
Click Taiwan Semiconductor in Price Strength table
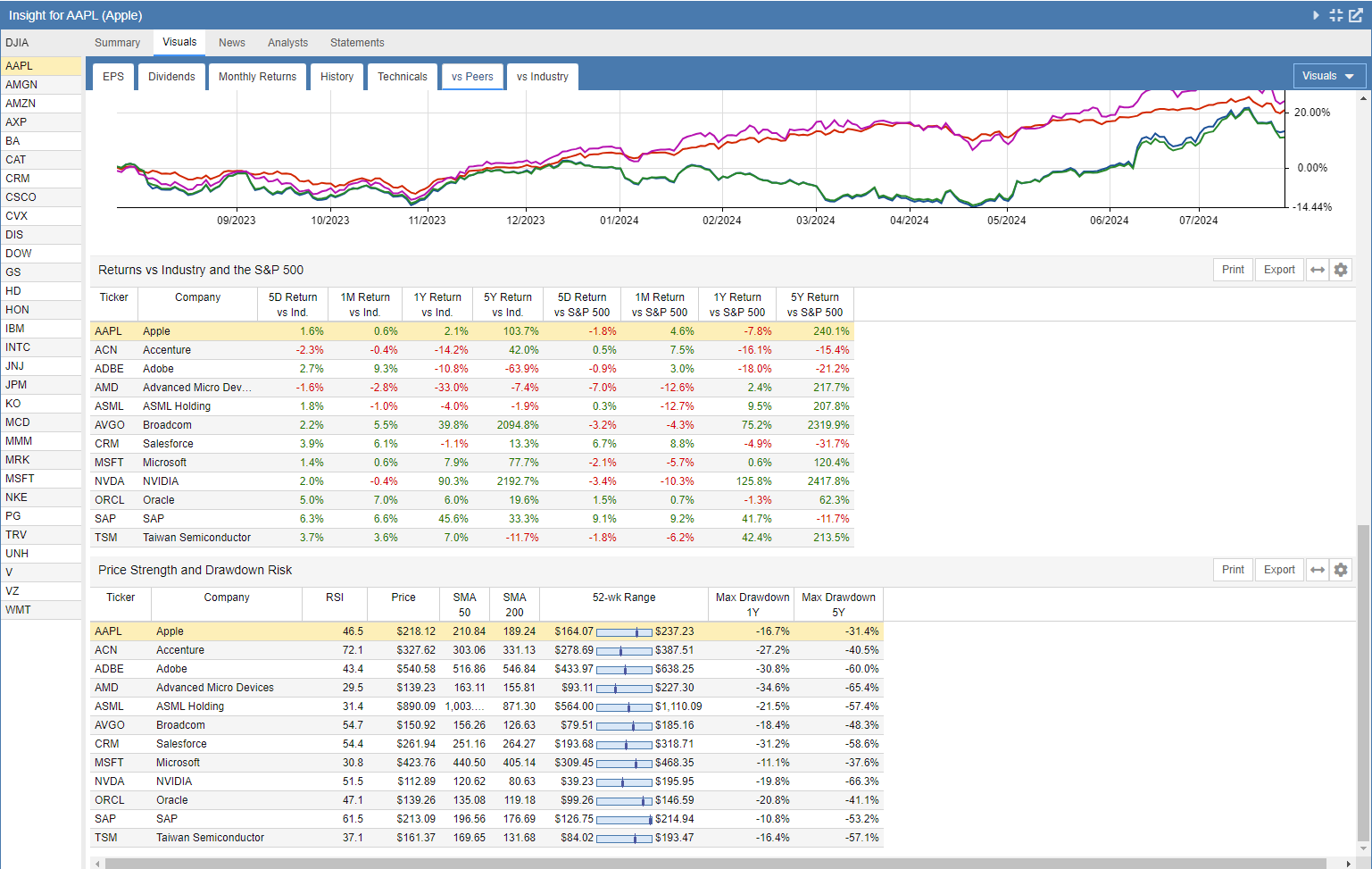[x=210, y=838]
